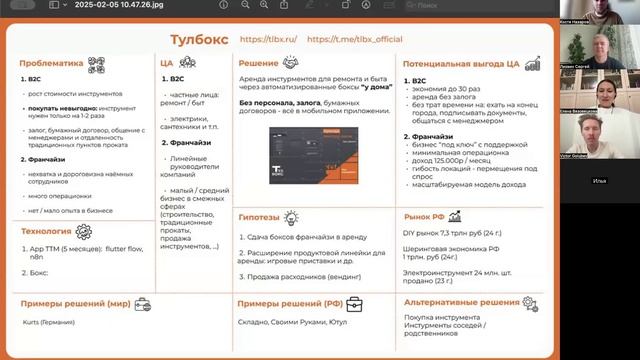The width and height of the screenshot is (640, 360).
Task: Select the video tile labeled Victor
Action: (600, 137)
